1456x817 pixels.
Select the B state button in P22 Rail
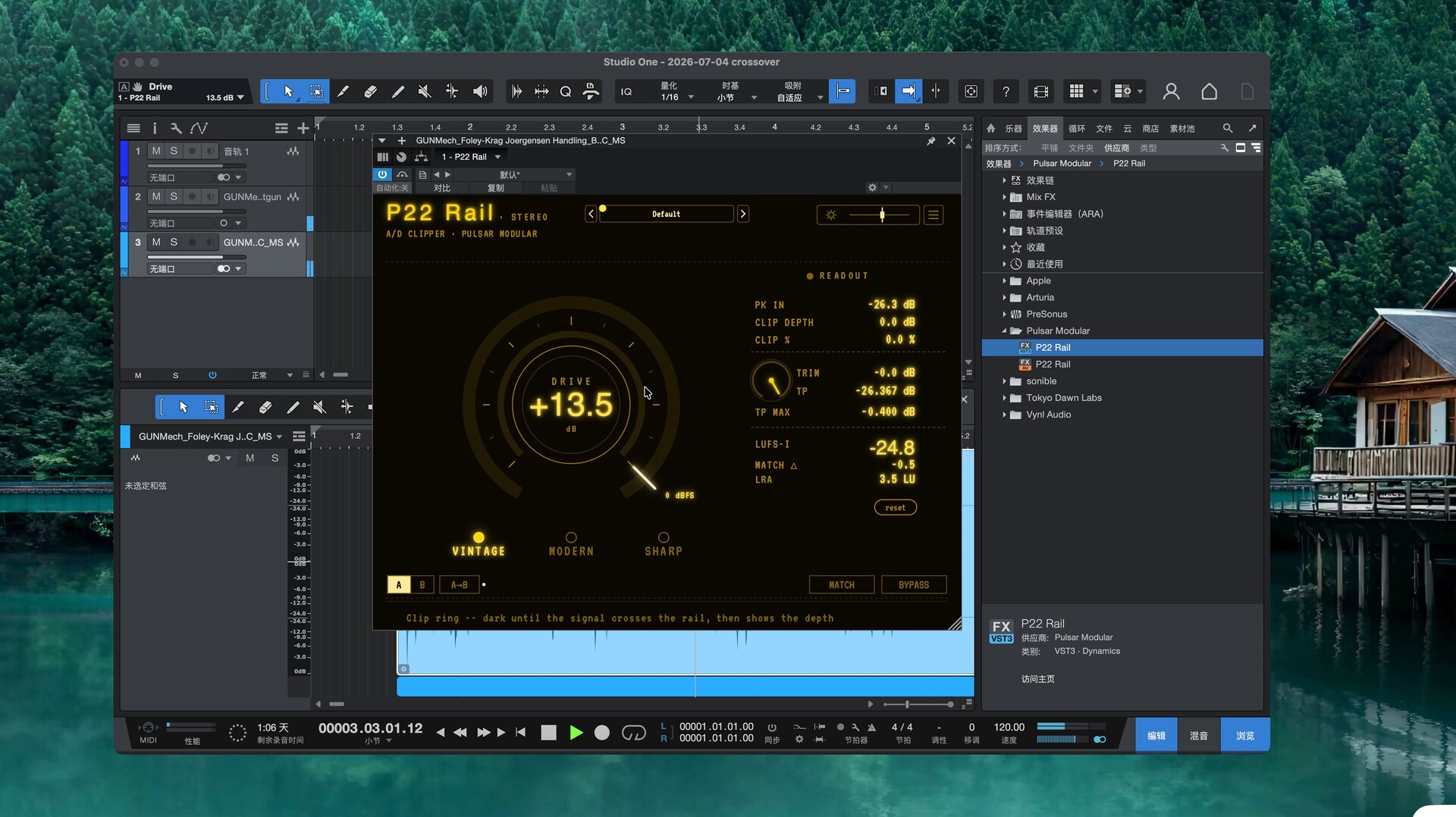coord(422,585)
